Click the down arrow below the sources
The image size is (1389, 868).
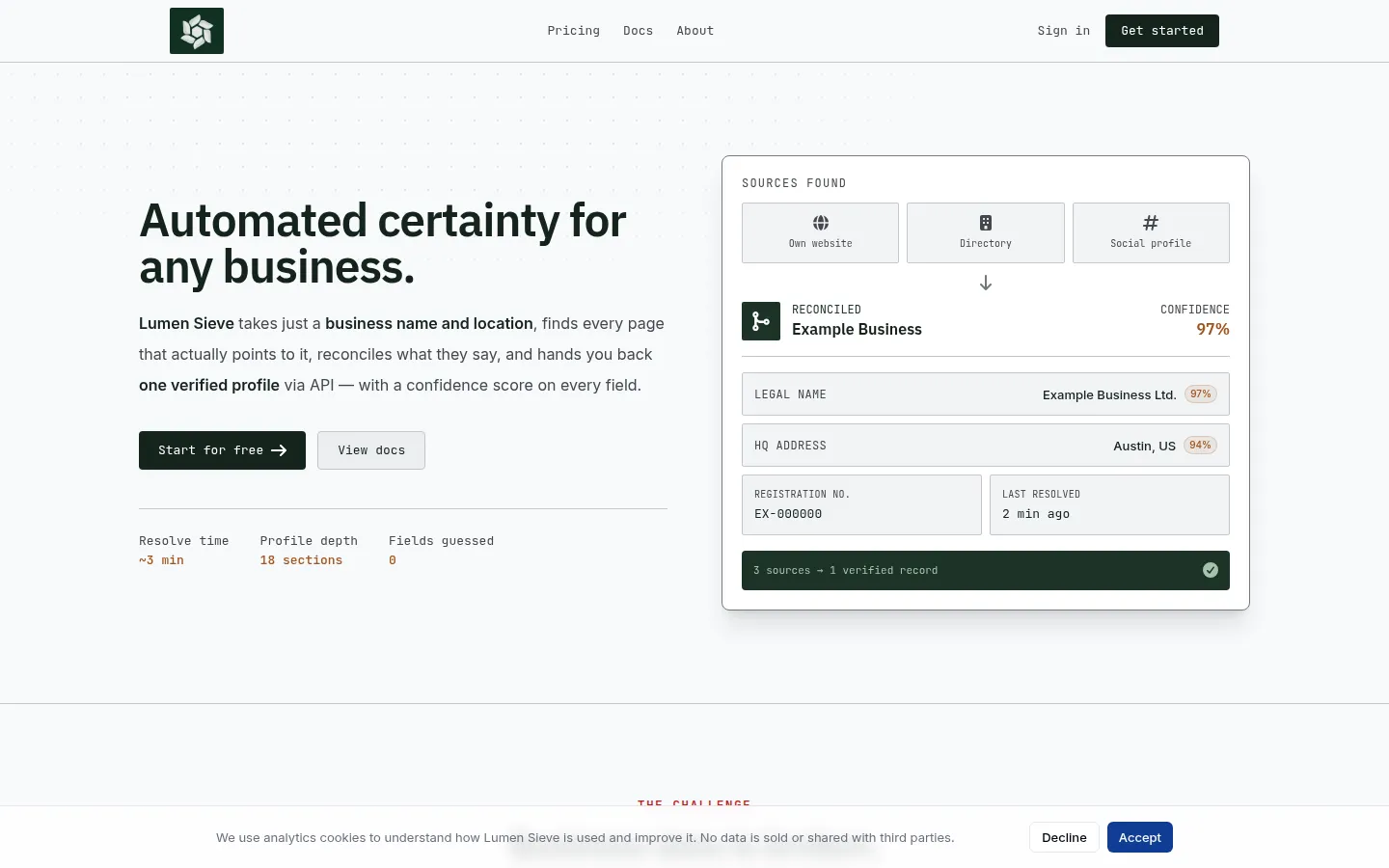986,283
